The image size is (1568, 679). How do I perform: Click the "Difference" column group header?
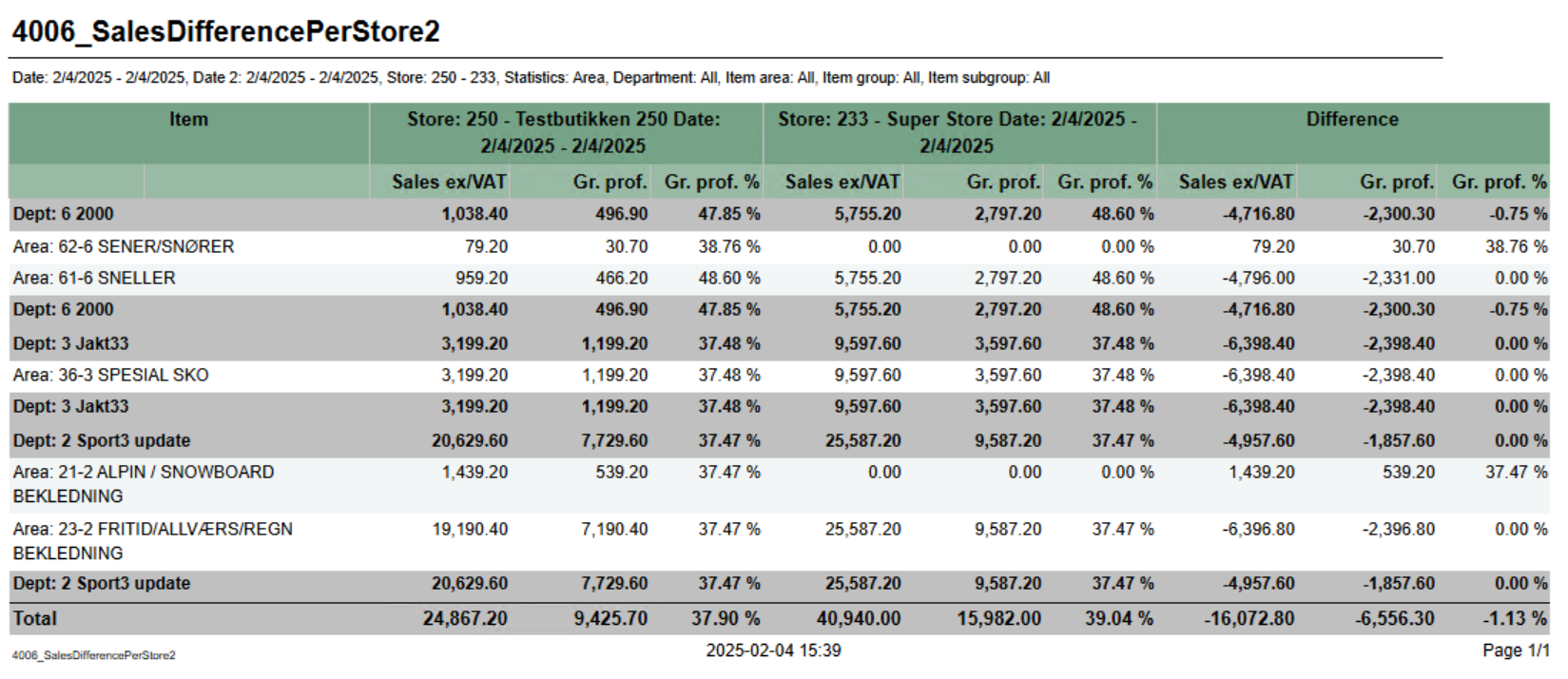[1351, 120]
